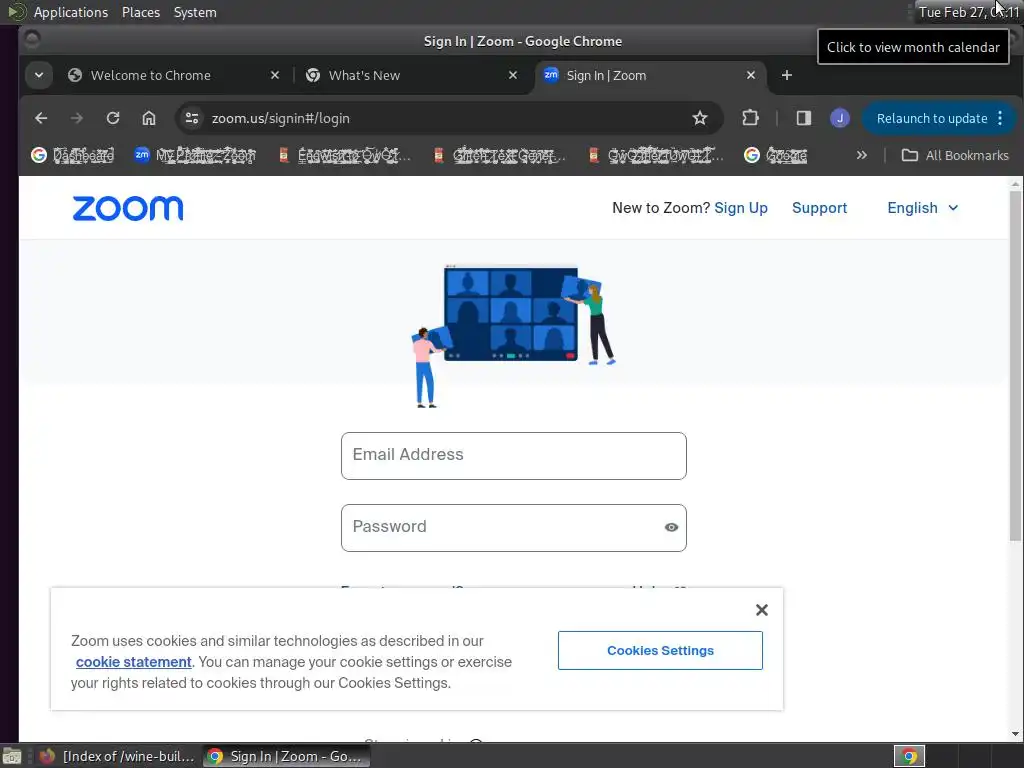Open the clock date Tue Feb 27
Screen dimensions: 1024x768
(968, 12)
